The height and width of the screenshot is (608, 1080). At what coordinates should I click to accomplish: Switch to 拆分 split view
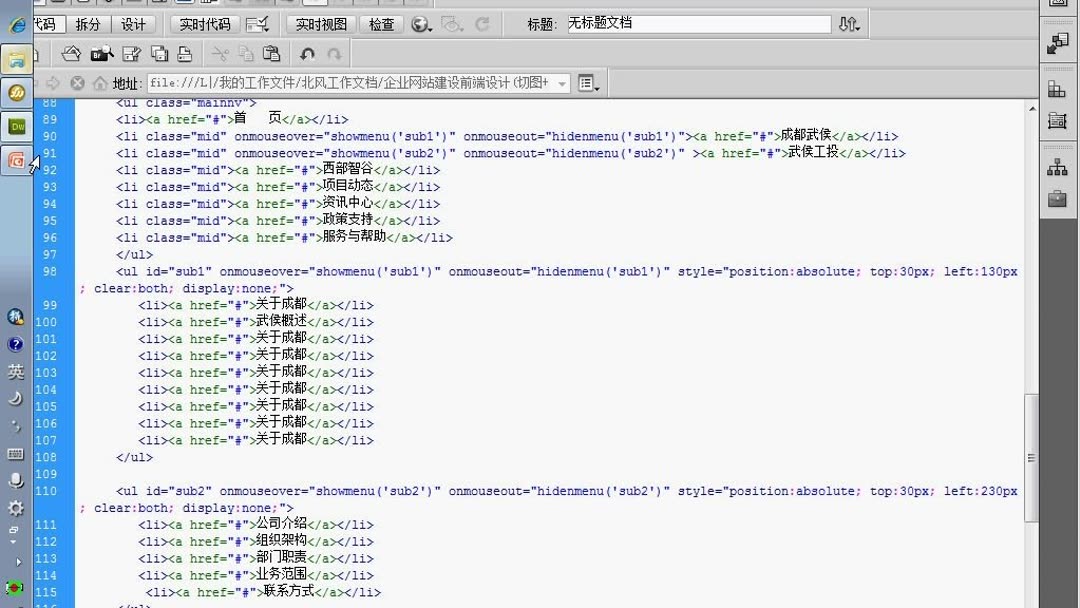[x=87, y=24]
